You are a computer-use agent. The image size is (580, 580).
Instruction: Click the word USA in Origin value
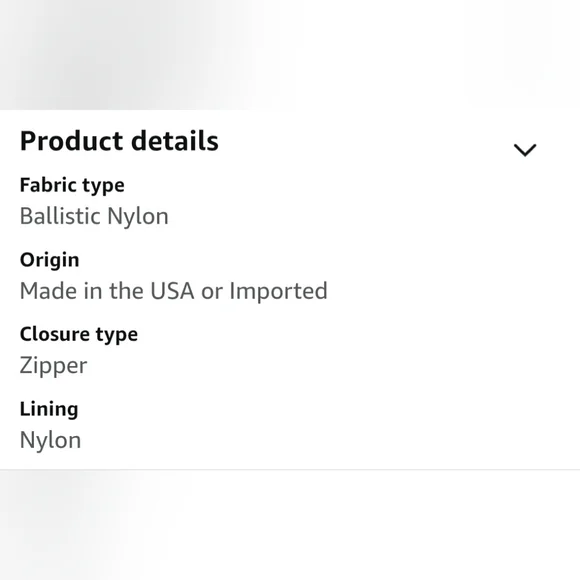click(172, 291)
